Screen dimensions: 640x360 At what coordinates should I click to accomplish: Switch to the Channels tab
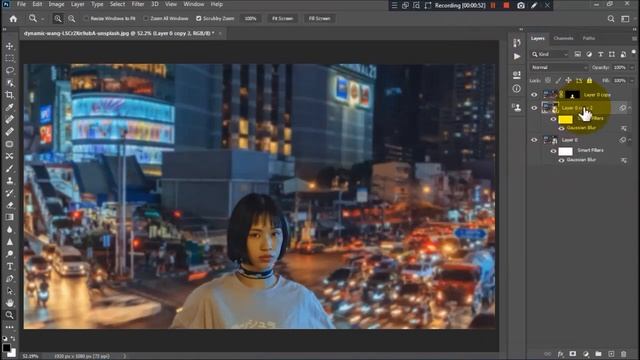pyautogui.click(x=563, y=38)
